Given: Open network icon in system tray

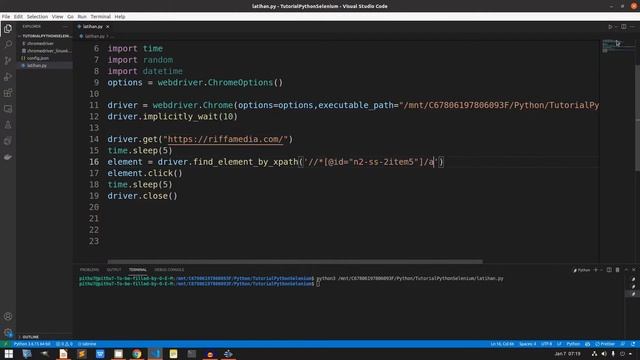Looking at the screenshot, I should (x=594, y=354).
